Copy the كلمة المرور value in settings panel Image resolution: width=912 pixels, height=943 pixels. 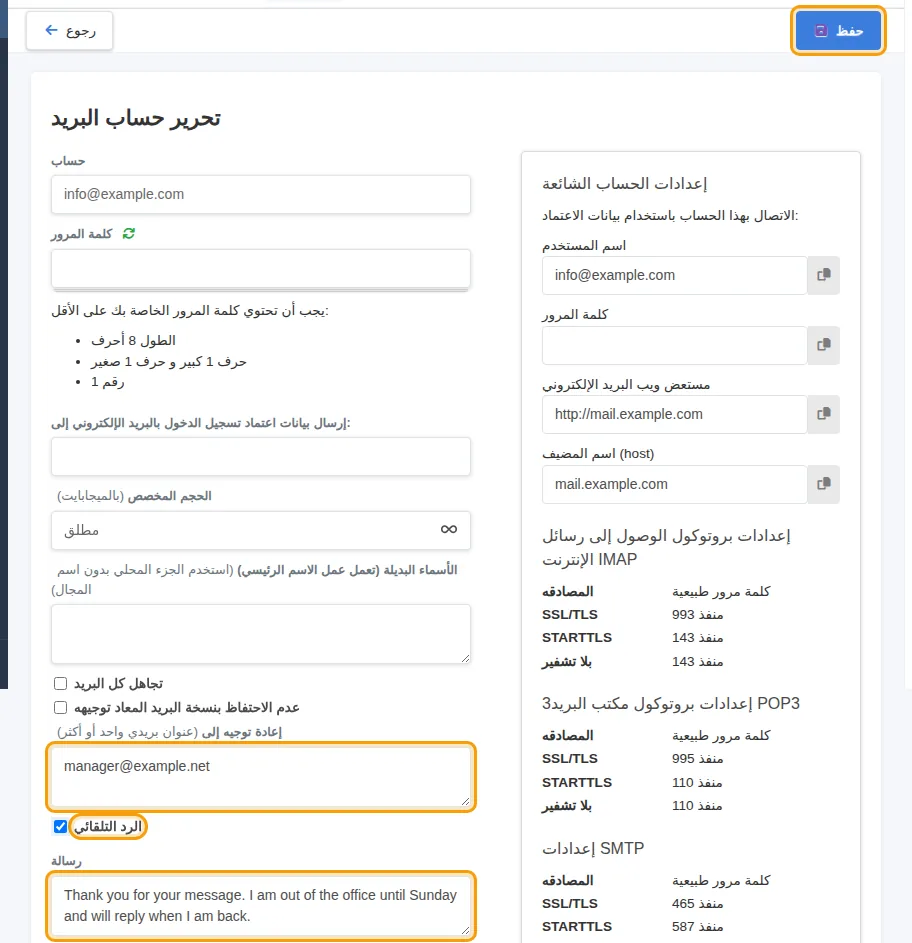pyautogui.click(x=824, y=345)
